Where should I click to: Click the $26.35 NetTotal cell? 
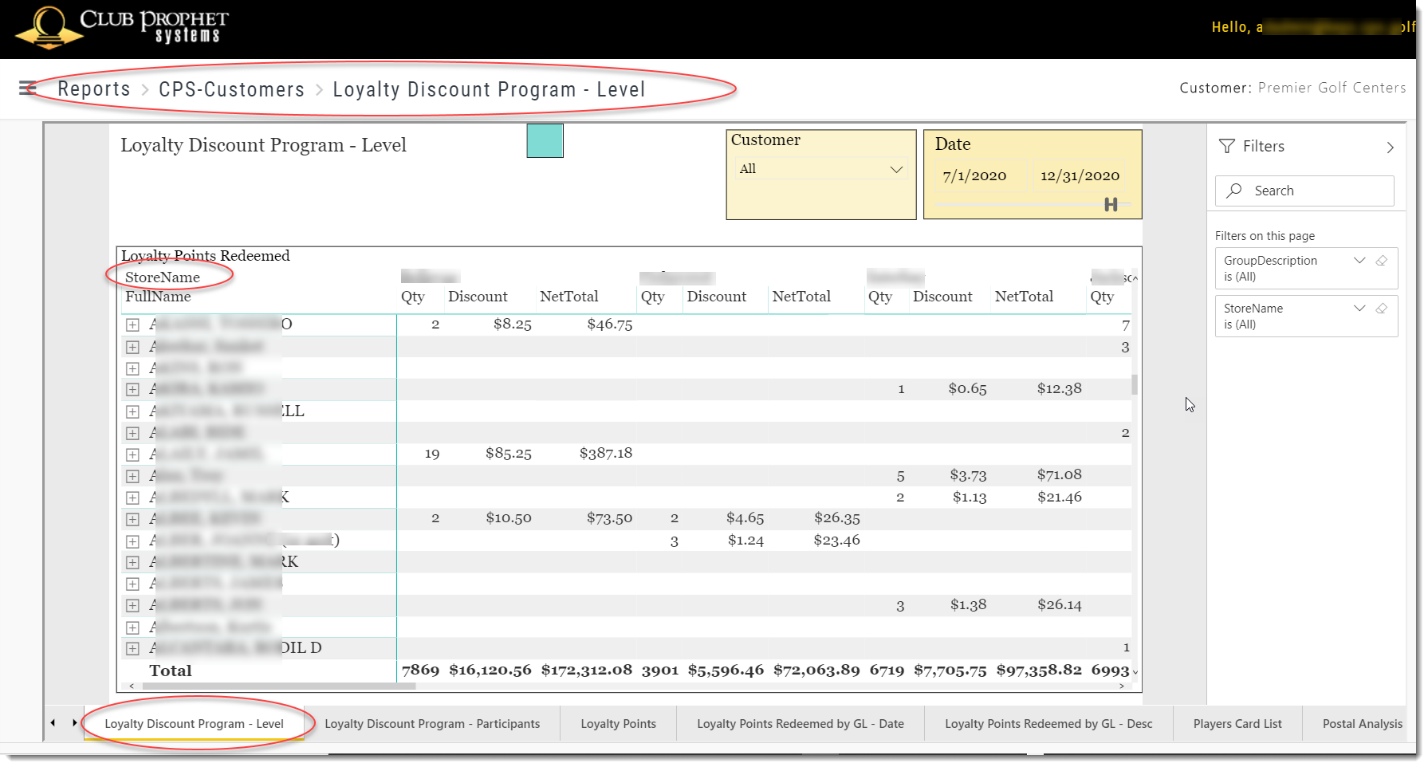(x=837, y=519)
